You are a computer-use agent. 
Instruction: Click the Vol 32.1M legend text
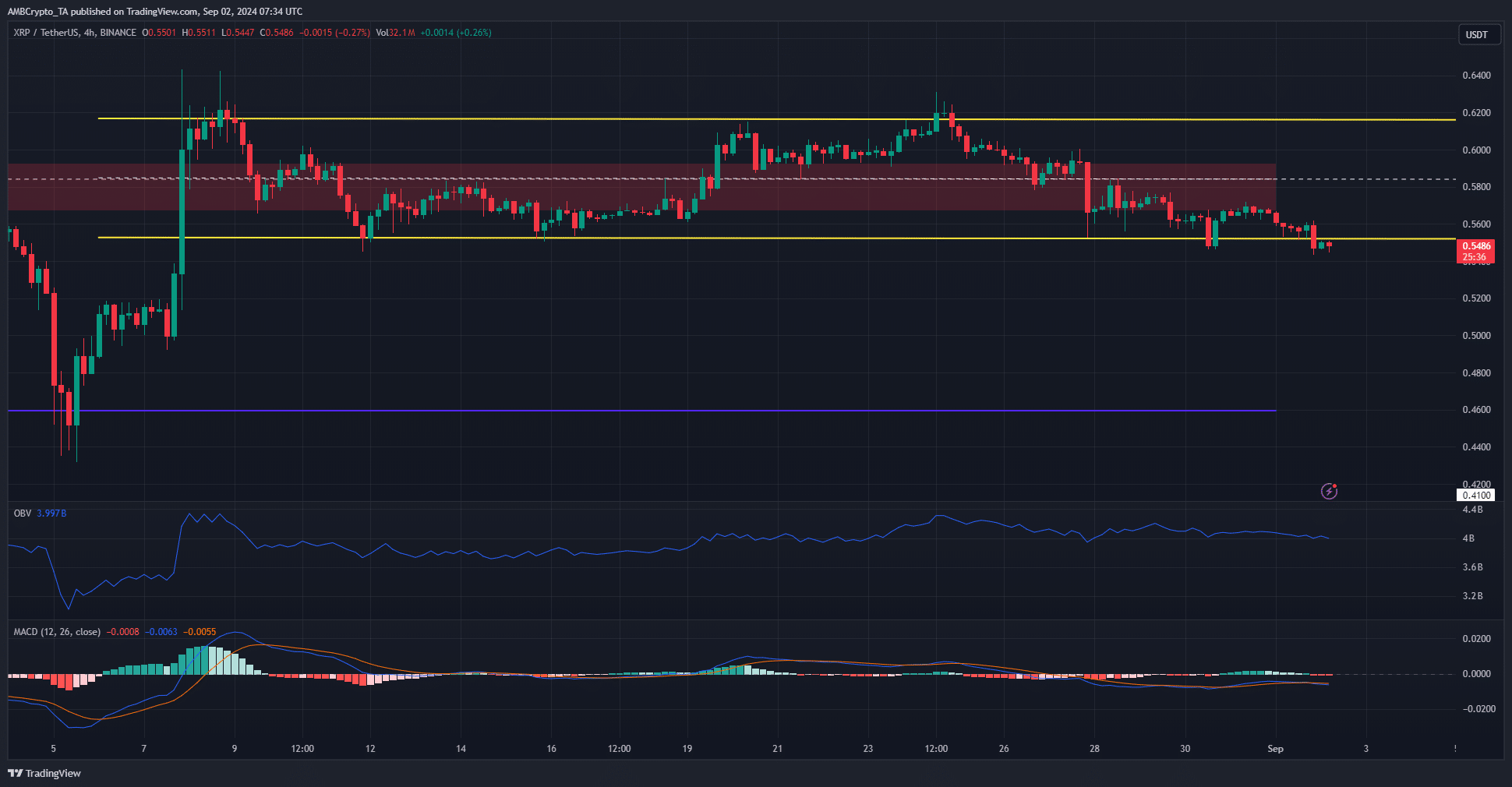(395, 33)
